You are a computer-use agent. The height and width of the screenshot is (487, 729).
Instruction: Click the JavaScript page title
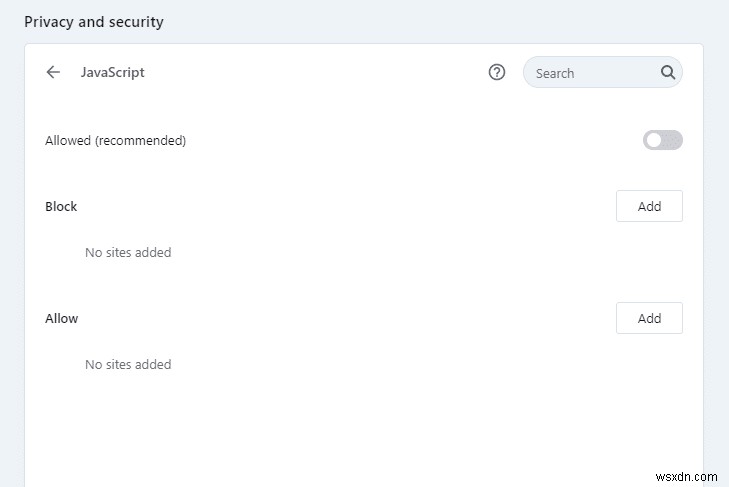112,73
